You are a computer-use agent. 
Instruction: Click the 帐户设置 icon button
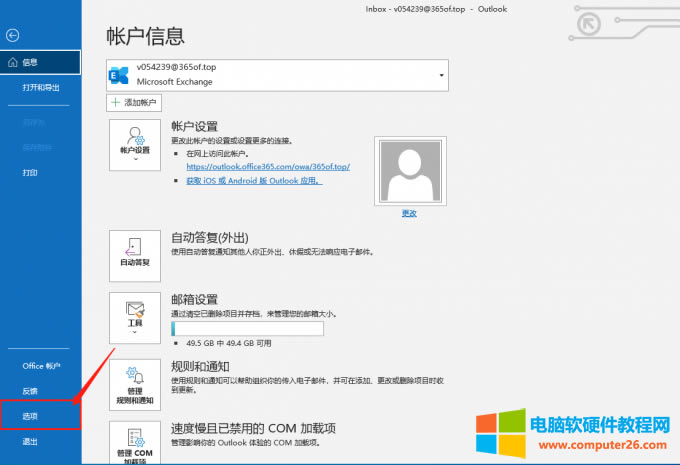[134, 138]
